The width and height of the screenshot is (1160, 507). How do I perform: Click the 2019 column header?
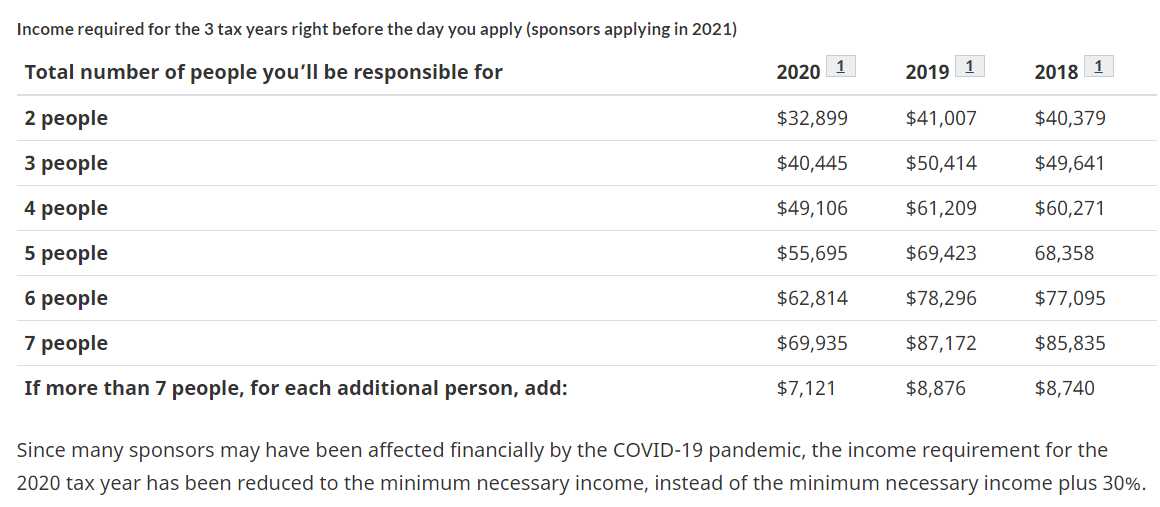[928, 72]
